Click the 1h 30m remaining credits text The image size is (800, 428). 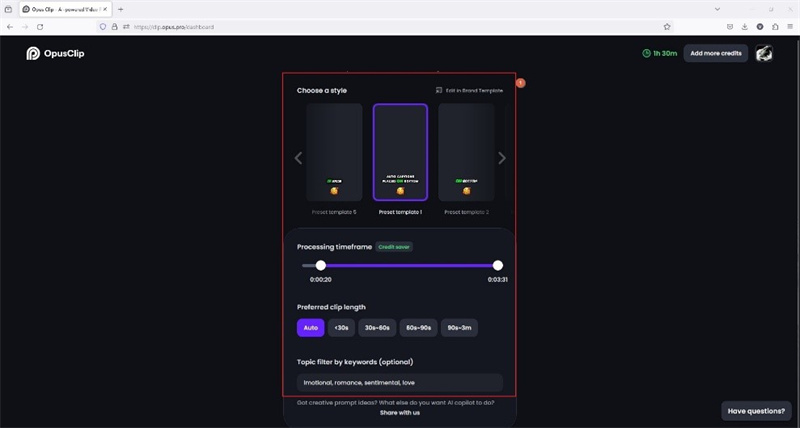pyautogui.click(x=665, y=54)
